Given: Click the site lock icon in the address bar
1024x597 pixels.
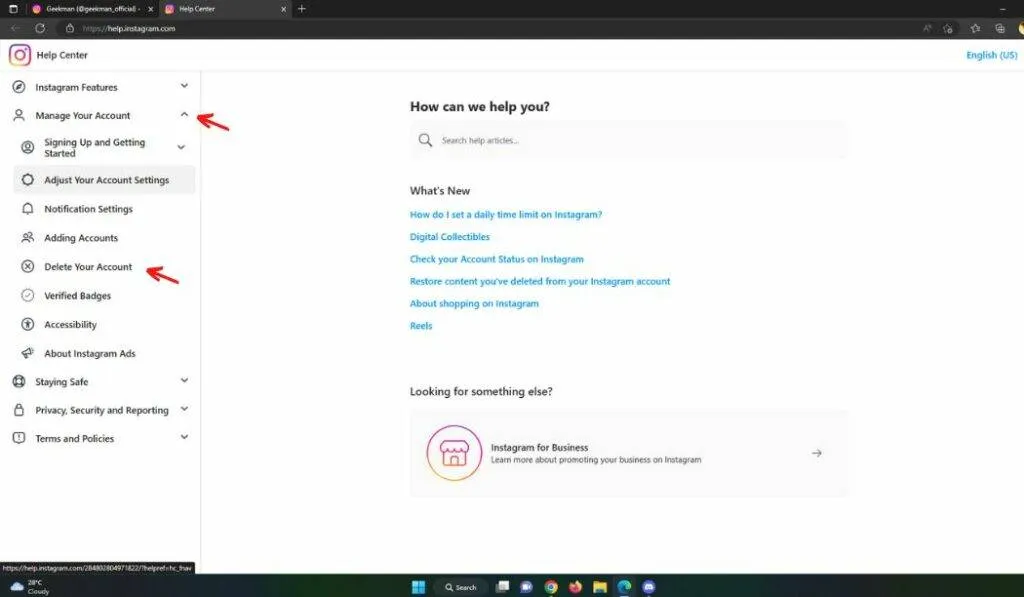Looking at the screenshot, I should coord(70,28).
